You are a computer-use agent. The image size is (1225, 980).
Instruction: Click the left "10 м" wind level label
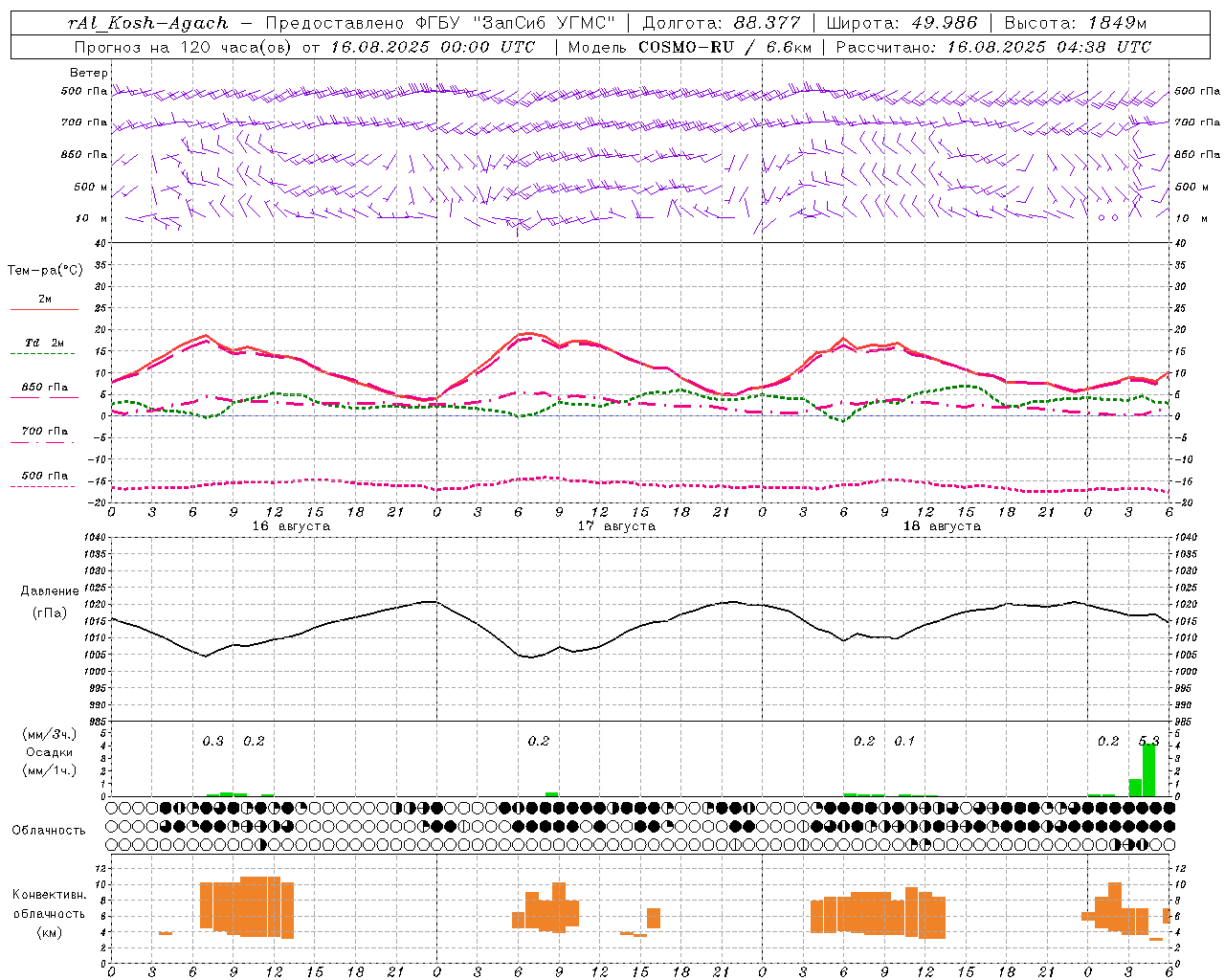[92, 218]
